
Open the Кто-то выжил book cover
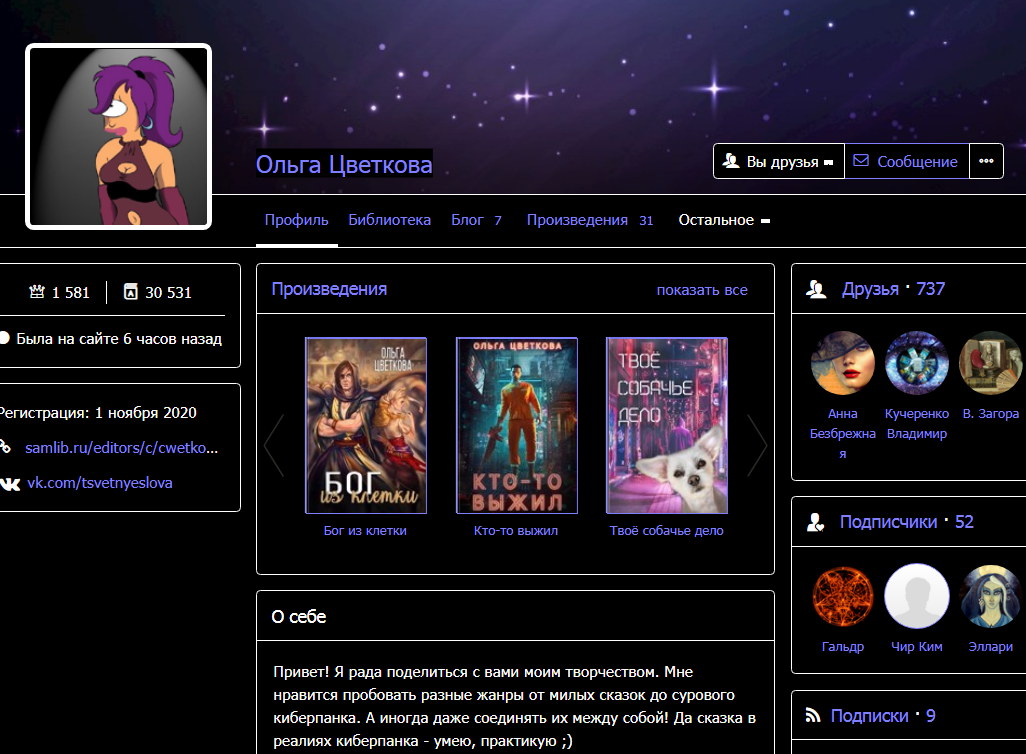pyautogui.click(x=516, y=425)
